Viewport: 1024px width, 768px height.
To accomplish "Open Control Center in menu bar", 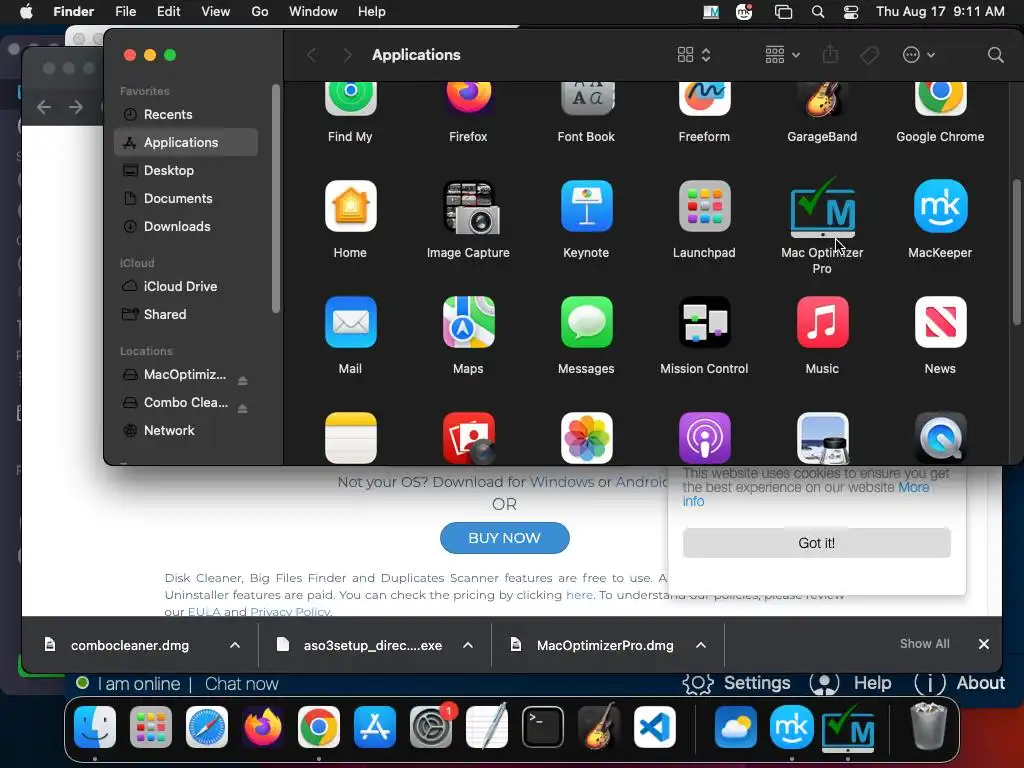I will click(850, 12).
